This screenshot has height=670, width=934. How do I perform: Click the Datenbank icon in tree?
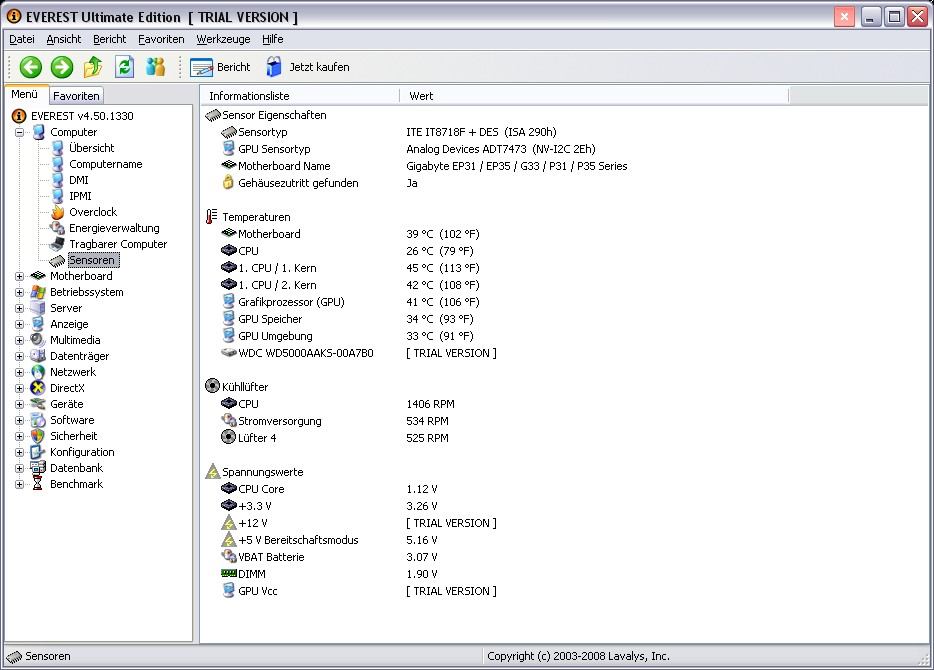[x=38, y=468]
